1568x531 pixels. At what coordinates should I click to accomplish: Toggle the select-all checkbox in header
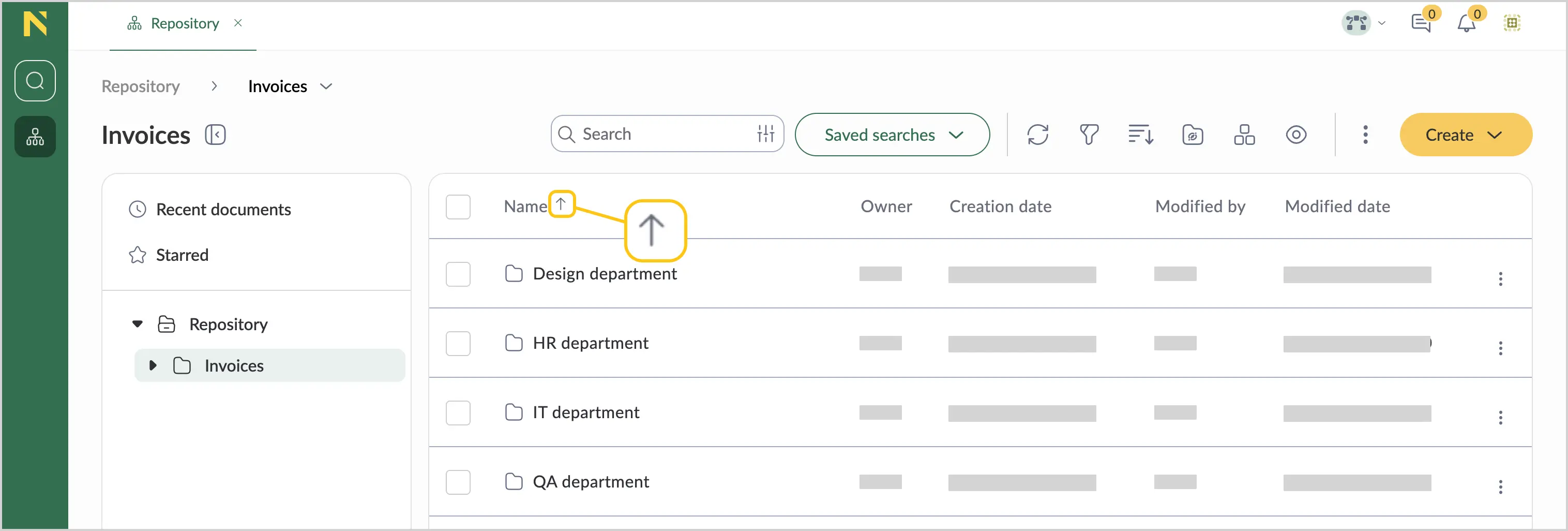coord(458,207)
